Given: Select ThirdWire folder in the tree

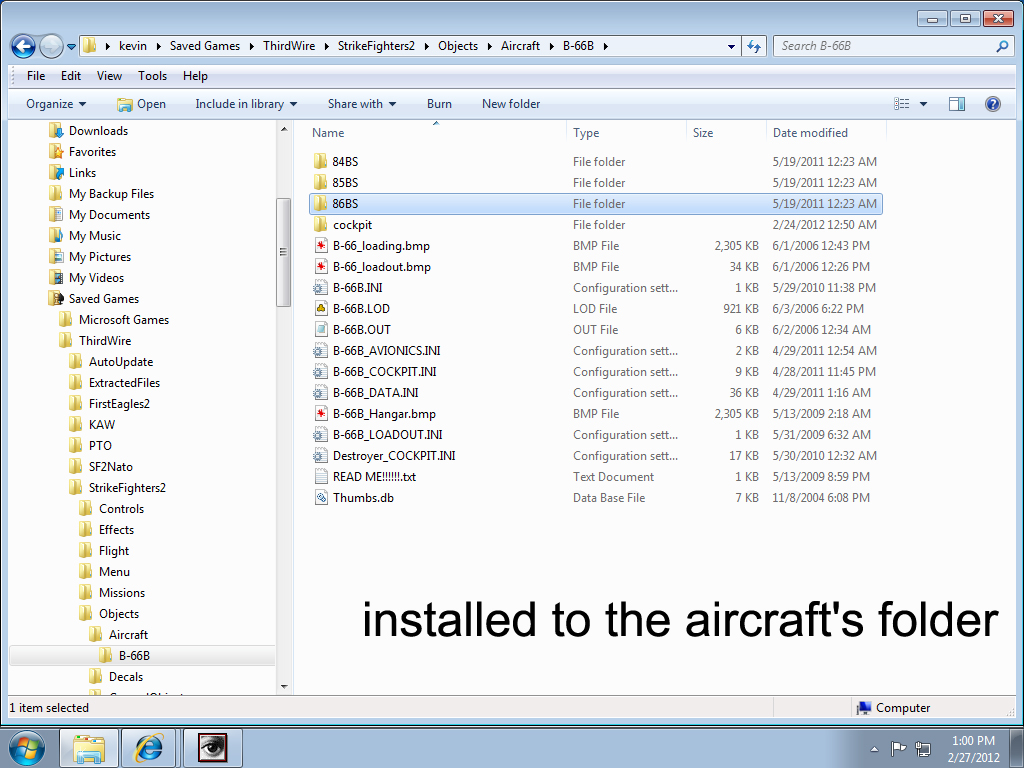Looking at the screenshot, I should tap(104, 341).
